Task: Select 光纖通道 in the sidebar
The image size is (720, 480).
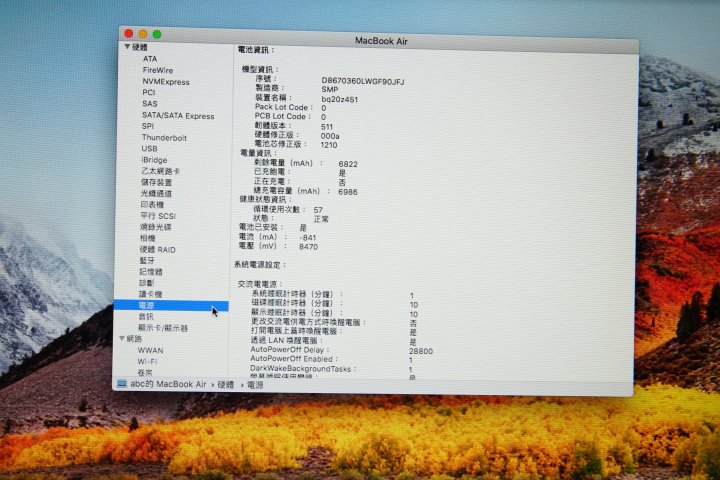Action: coord(156,193)
